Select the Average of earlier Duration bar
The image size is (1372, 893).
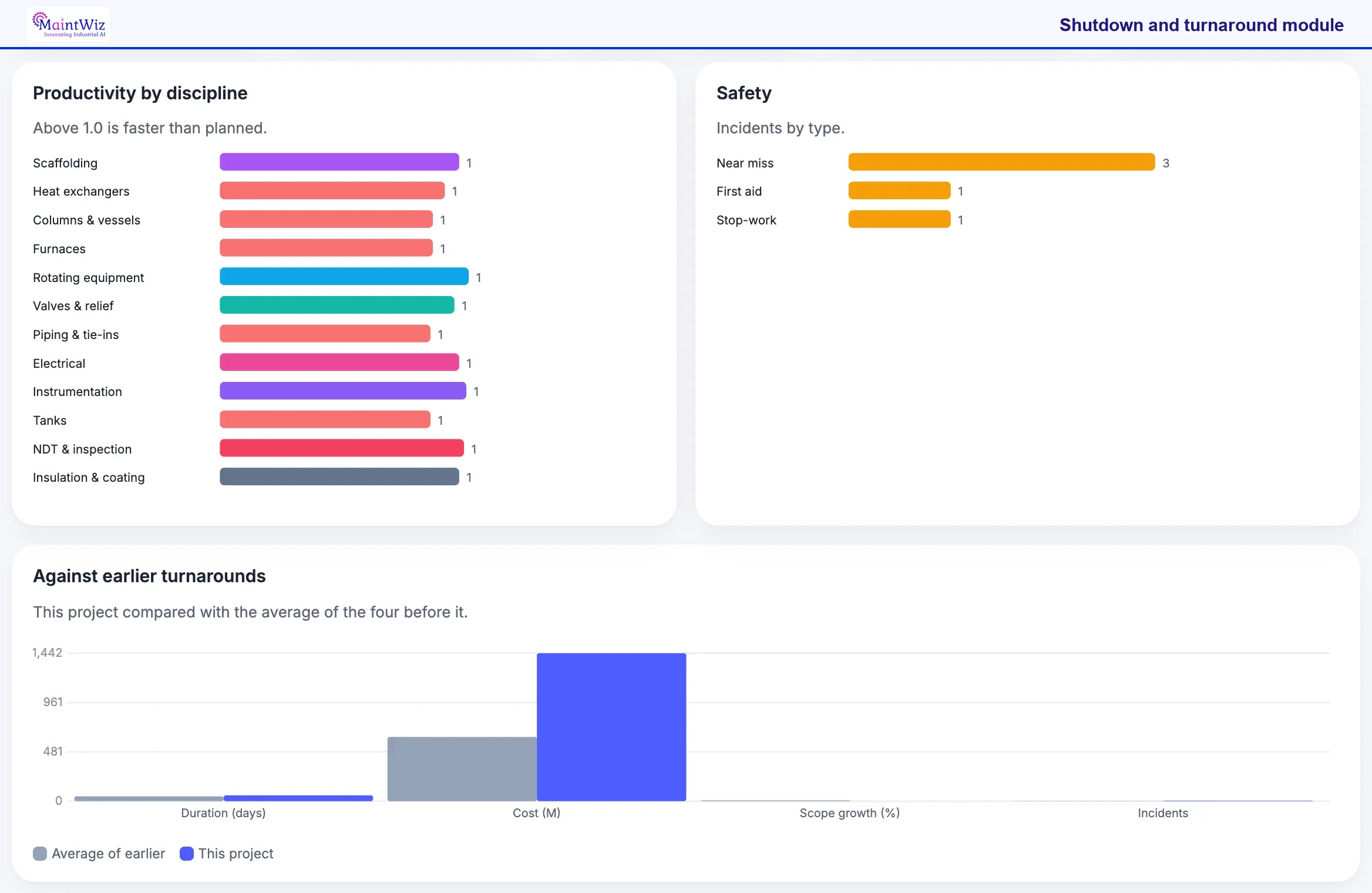click(149, 798)
